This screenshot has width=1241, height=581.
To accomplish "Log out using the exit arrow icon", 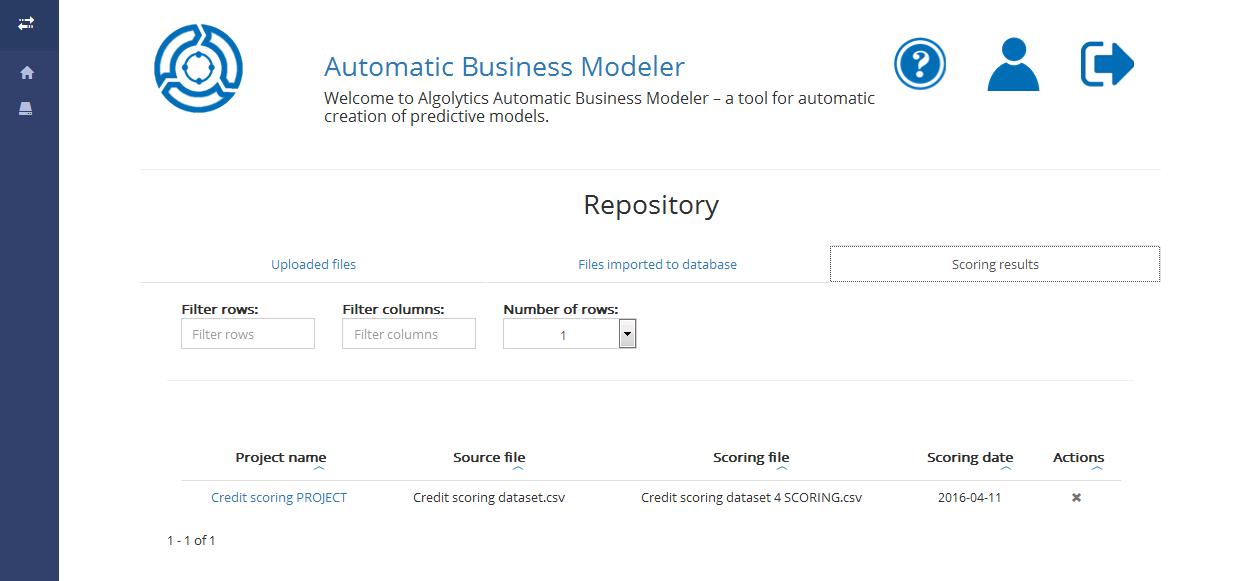I will click(x=1107, y=65).
